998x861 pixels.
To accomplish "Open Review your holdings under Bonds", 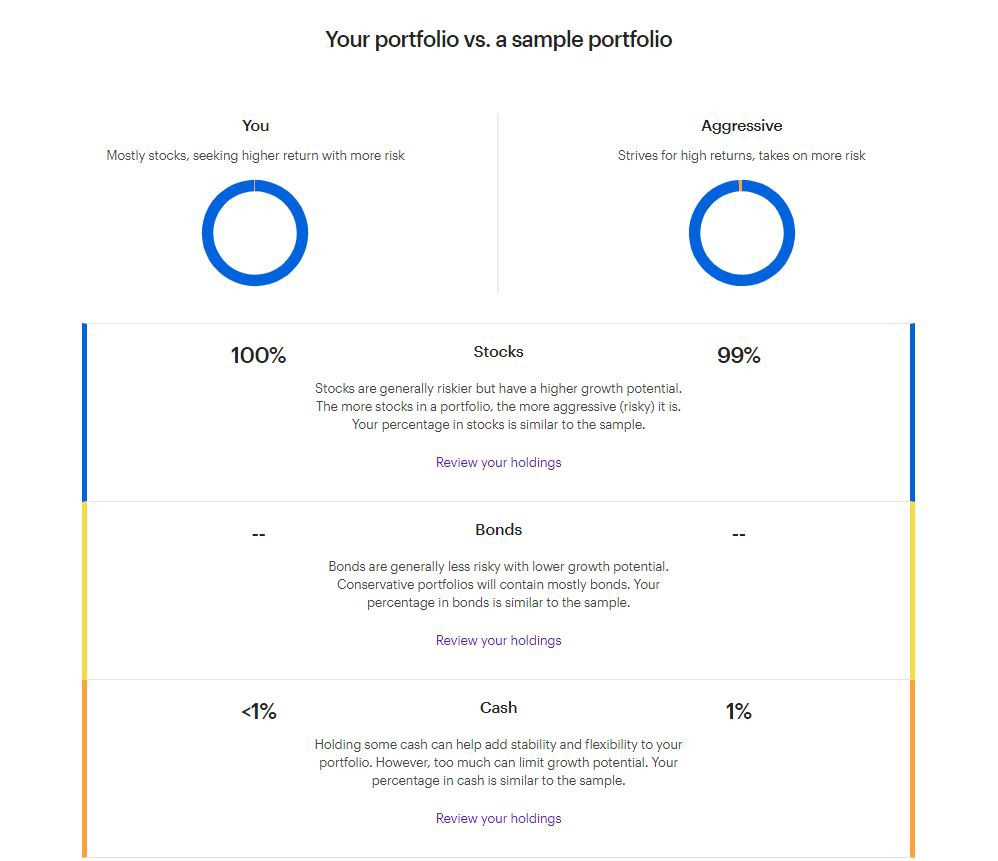I will pyautogui.click(x=498, y=641).
